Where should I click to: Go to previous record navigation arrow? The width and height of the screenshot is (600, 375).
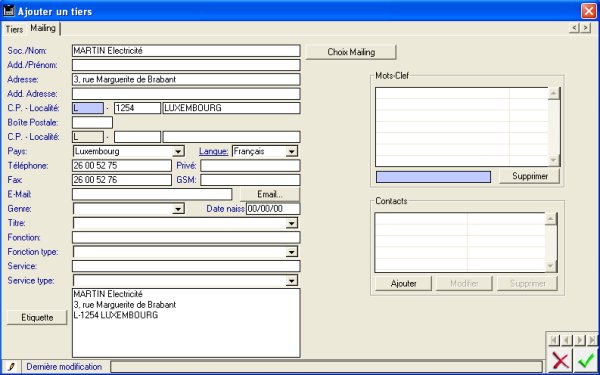coord(567,340)
